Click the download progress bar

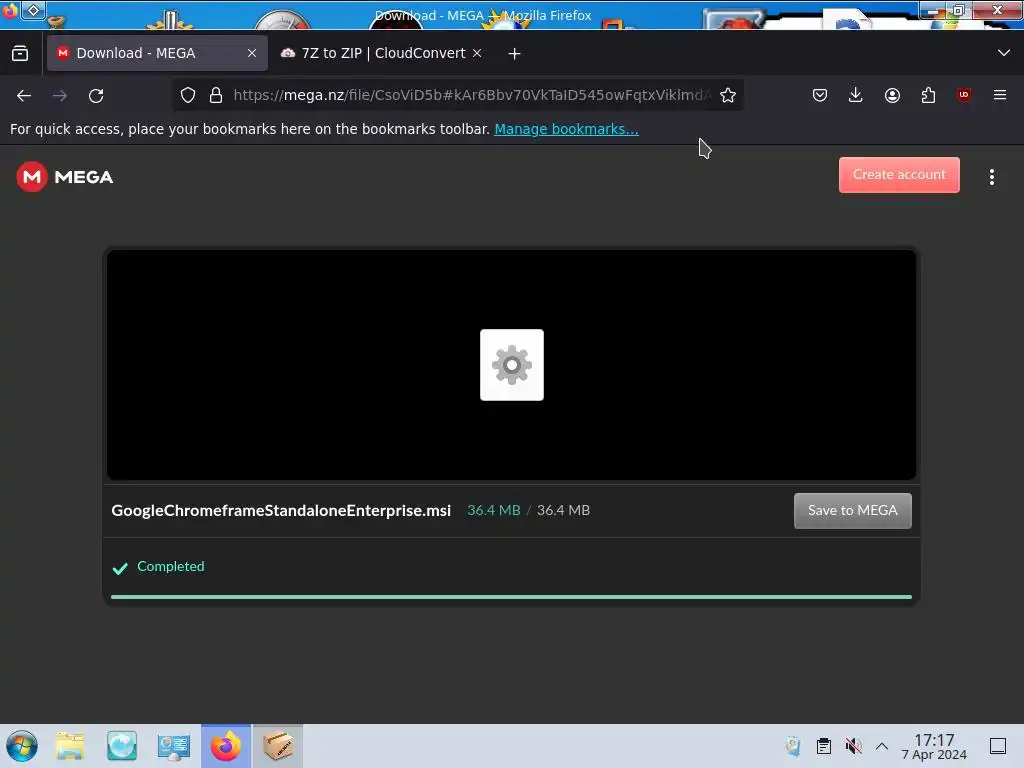(511, 597)
